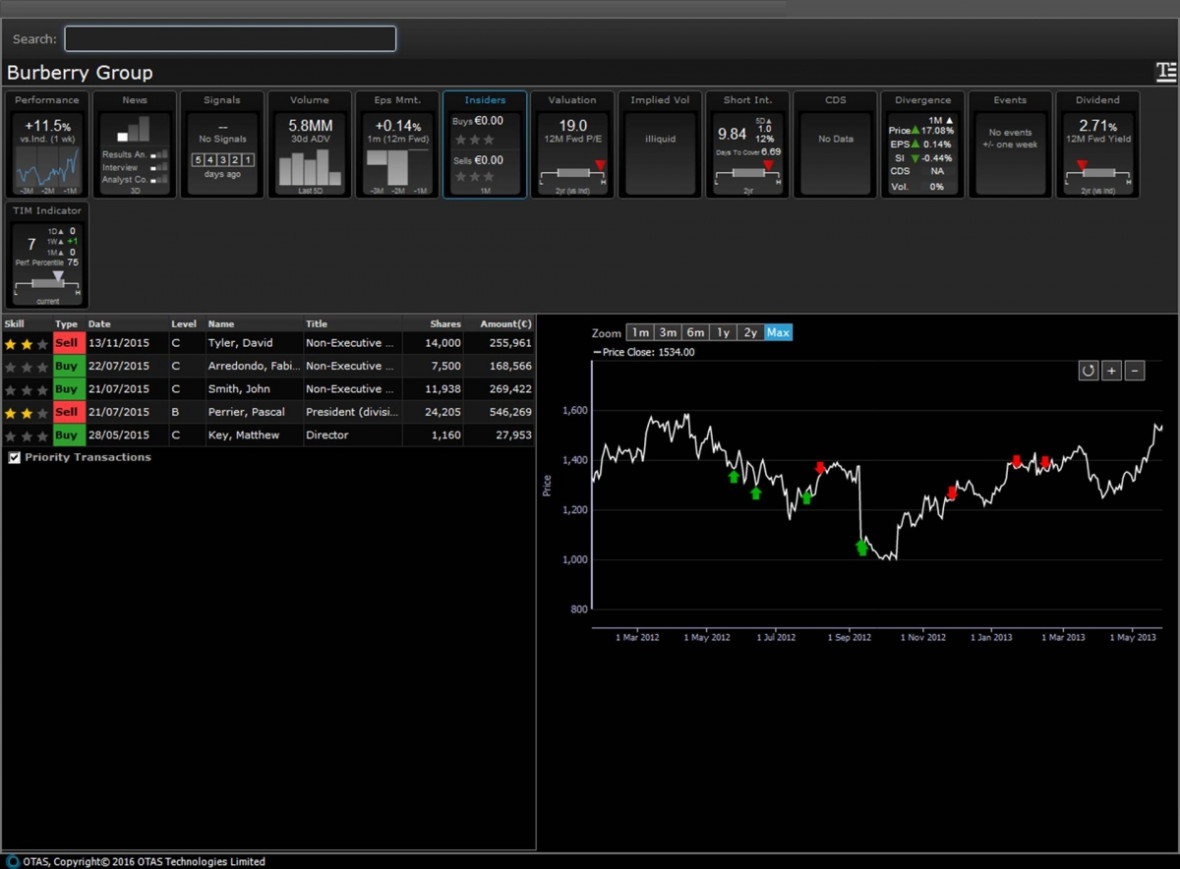Screen dimensions: 1180x869
Task: Click skill stars for Tyler, David
Action: (26, 344)
